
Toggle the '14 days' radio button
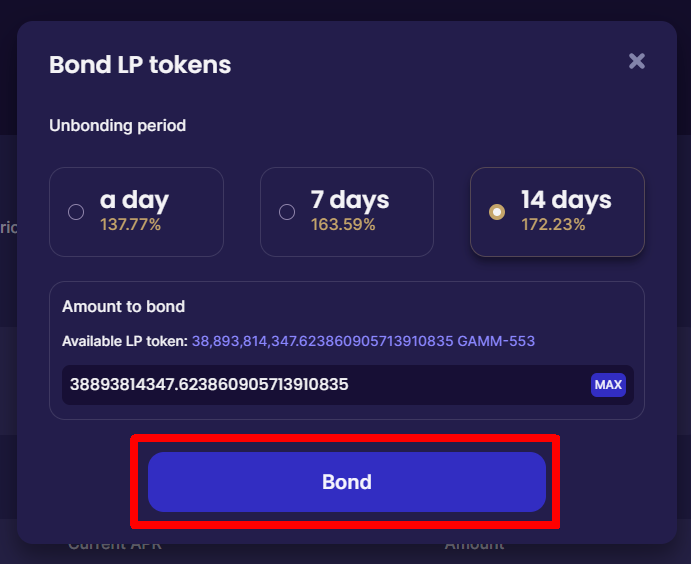(x=497, y=212)
